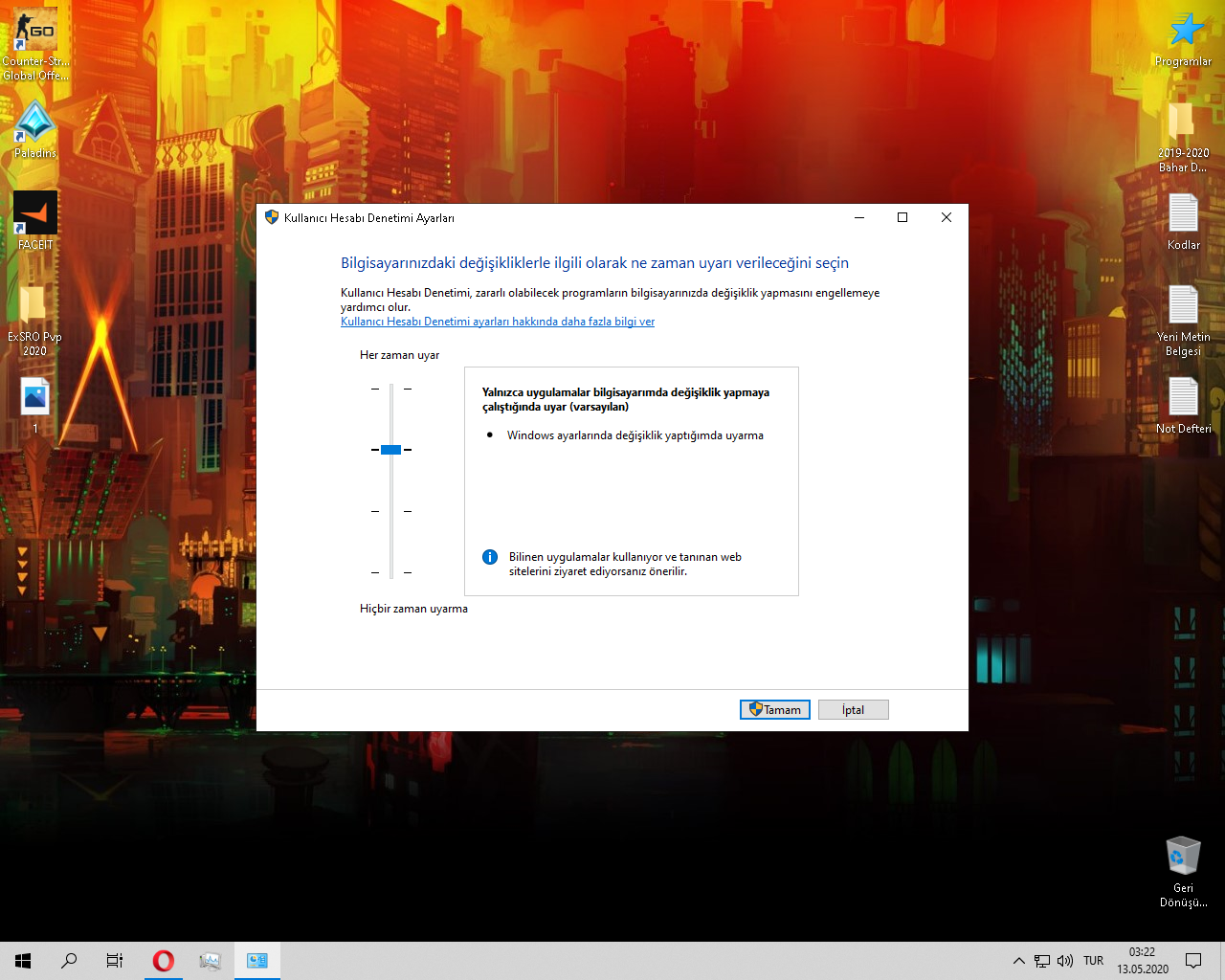
Task: Launch the Paladins desktop shortcut
Action: pyautogui.click(x=35, y=129)
